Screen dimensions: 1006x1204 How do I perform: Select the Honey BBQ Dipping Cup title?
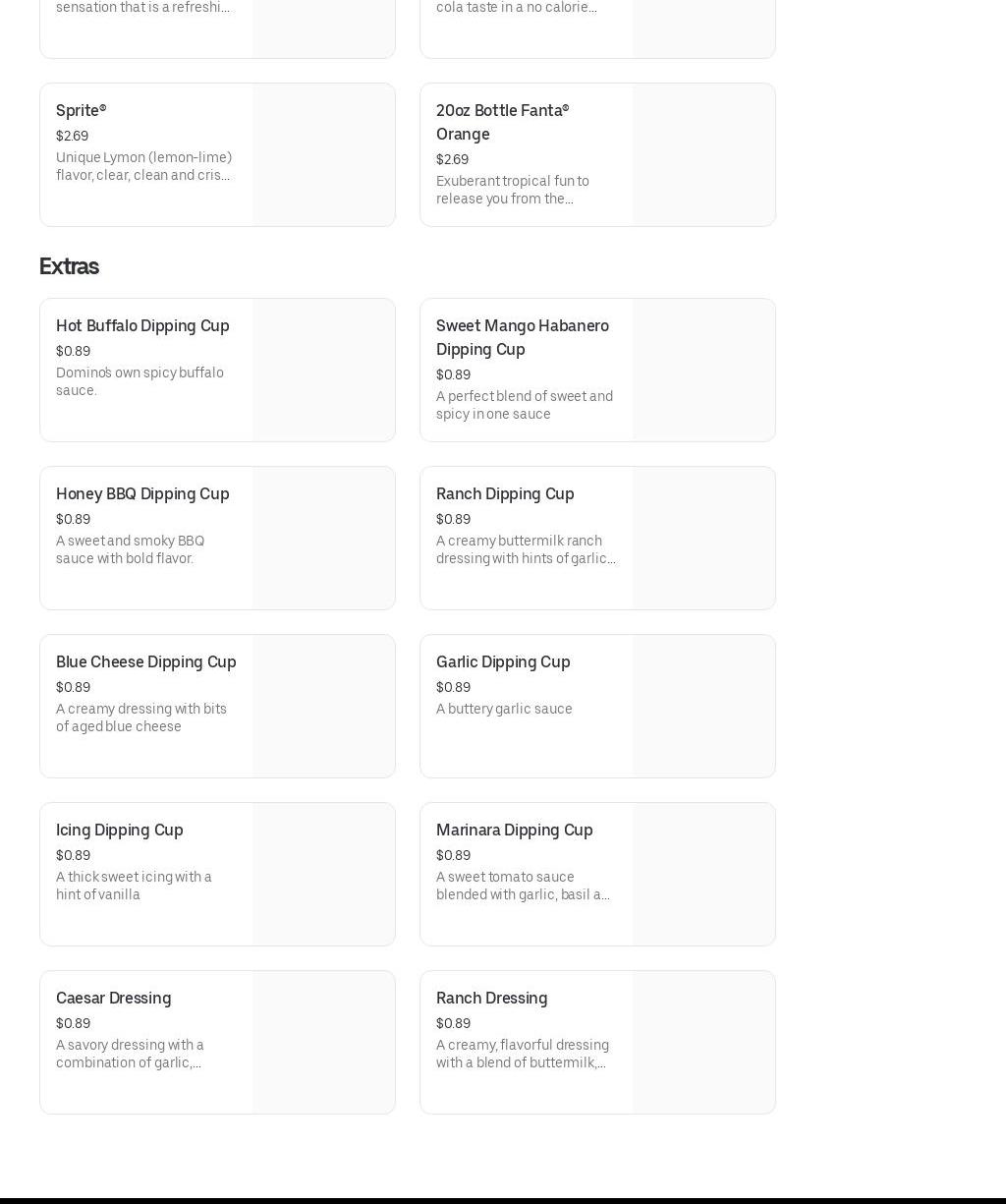(x=142, y=494)
